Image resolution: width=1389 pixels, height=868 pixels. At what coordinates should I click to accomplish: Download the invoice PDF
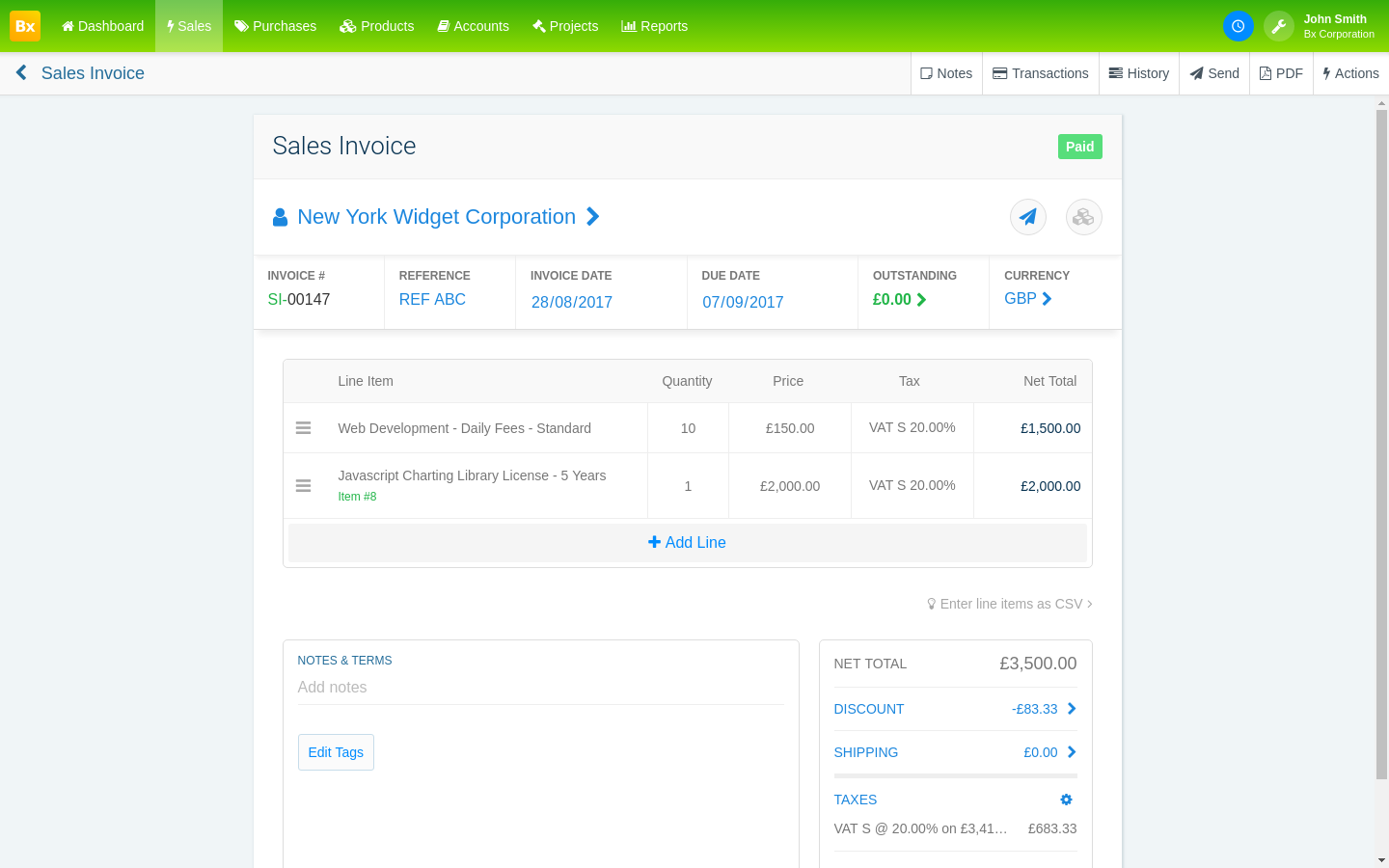[1281, 73]
